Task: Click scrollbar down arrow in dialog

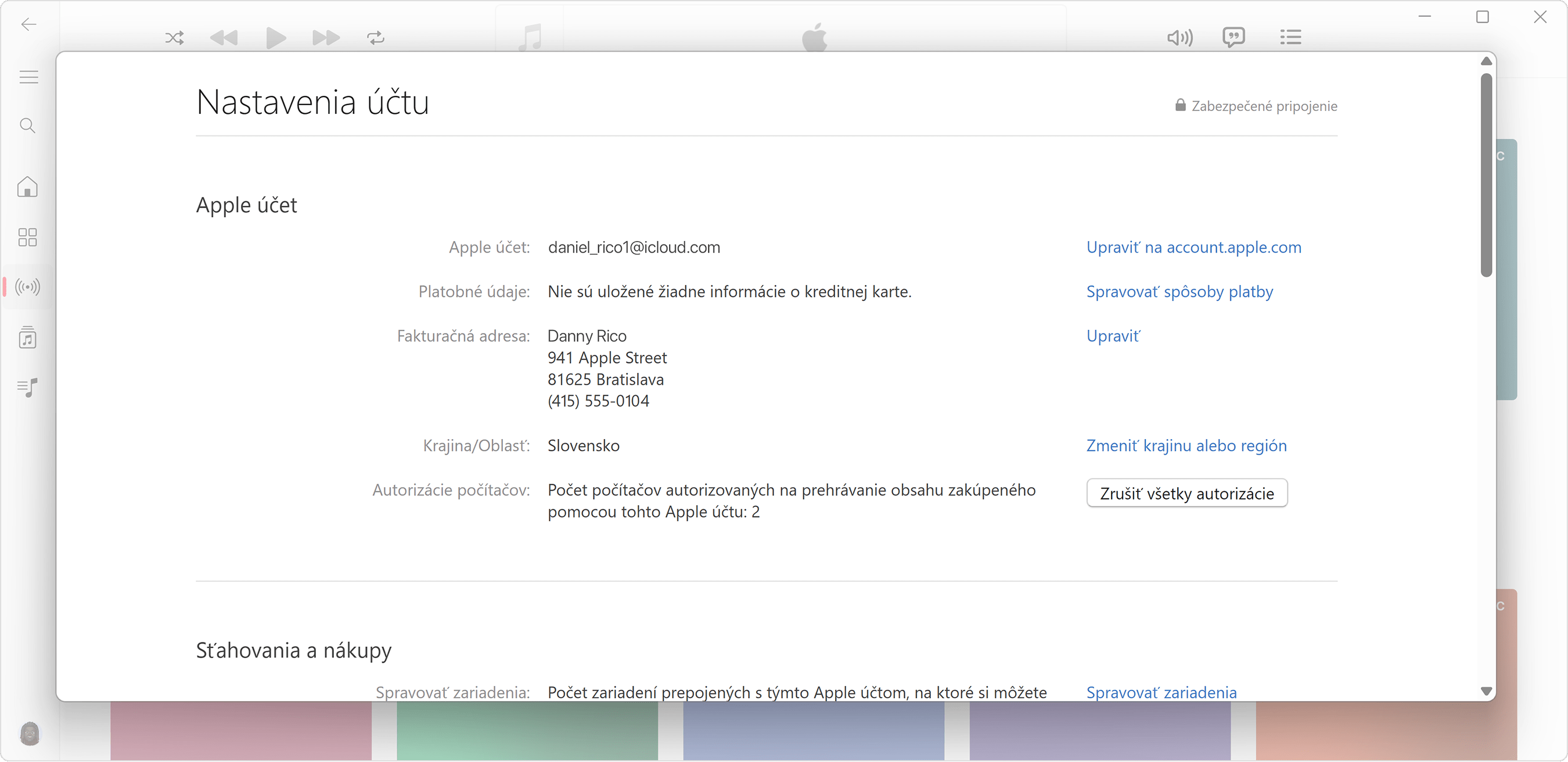Action: [x=1486, y=691]
